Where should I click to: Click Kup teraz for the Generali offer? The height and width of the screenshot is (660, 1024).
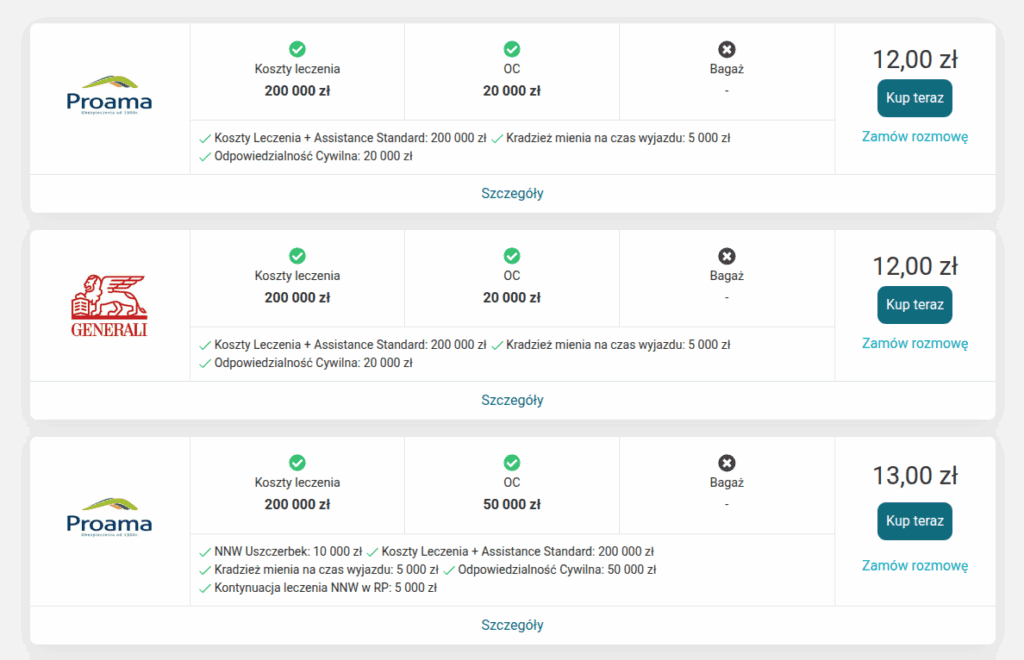[914, 305]
